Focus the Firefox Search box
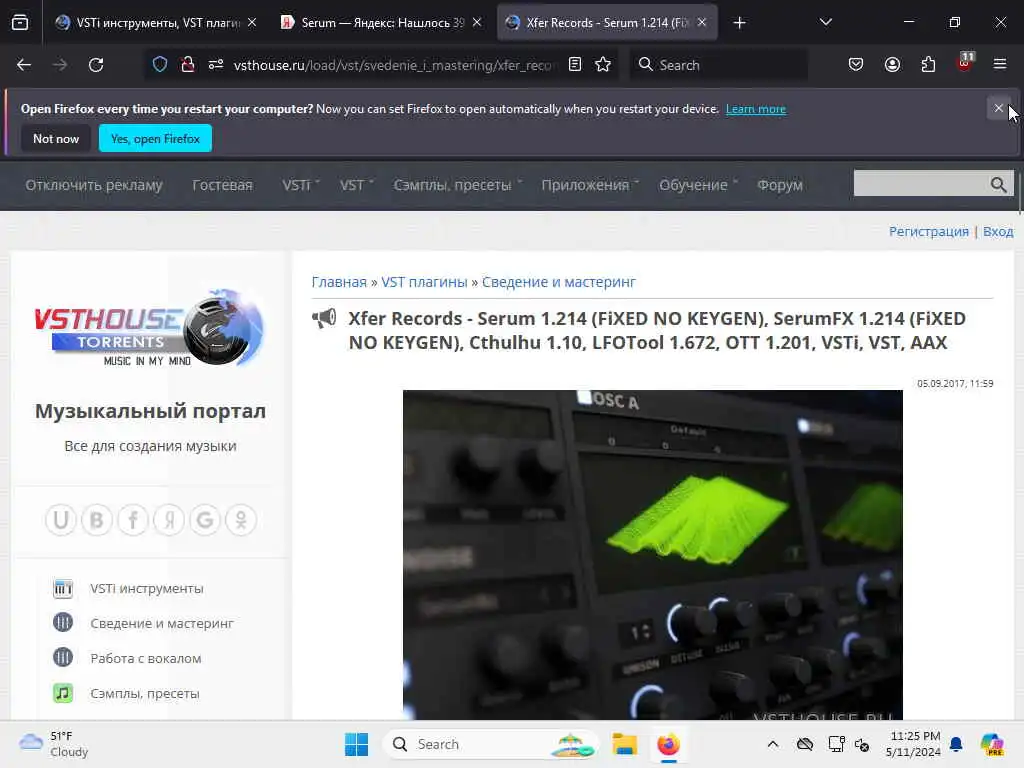The width and height of the screenshot is (1024, 768). (x=718, y=65)
